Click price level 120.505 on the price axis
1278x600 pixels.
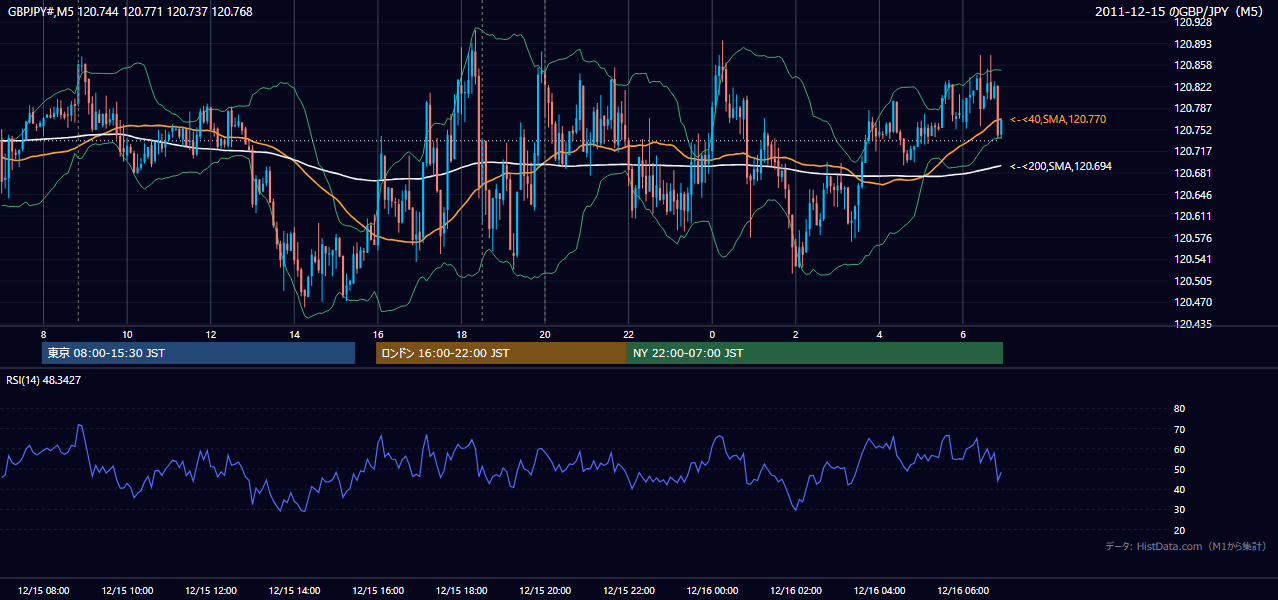click(x=1192, y=281)
